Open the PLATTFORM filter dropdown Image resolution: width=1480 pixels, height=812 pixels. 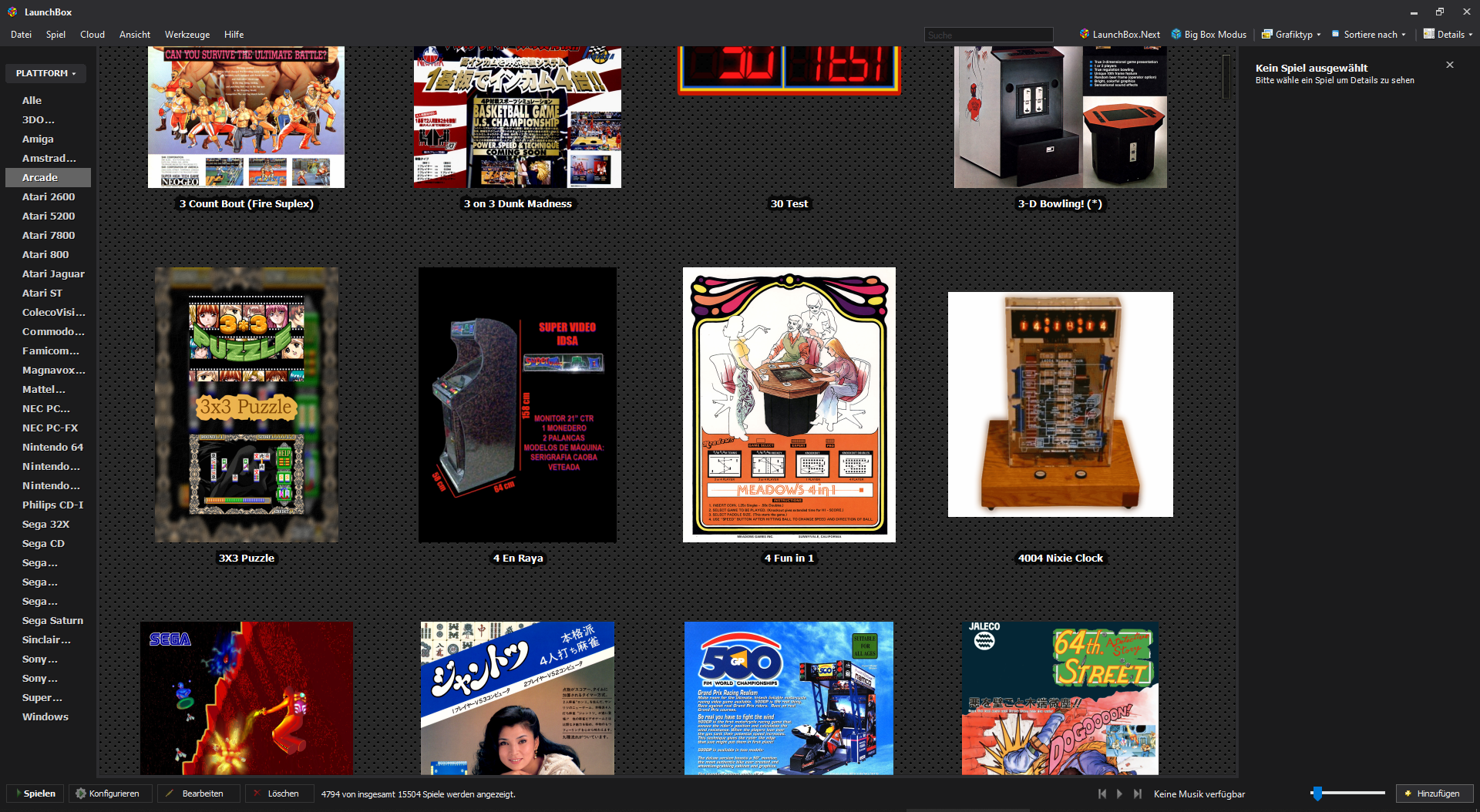(45, 73)
